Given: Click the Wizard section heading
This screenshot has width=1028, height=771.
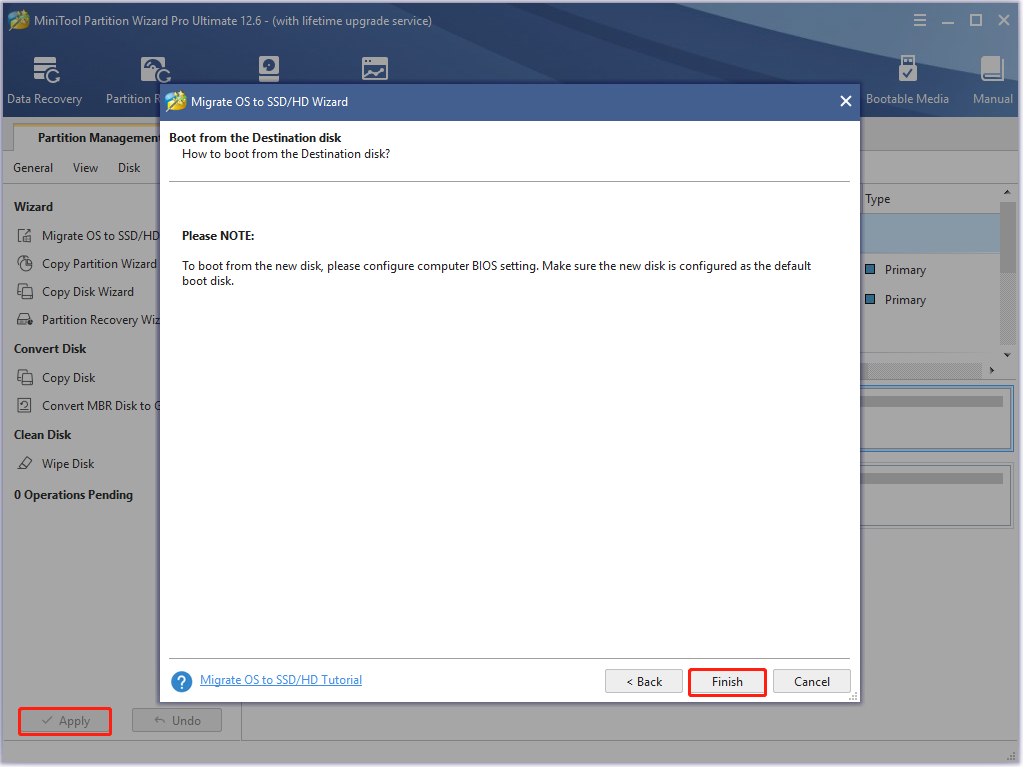Looking at the screenshot, I should (x=33, y=208).
